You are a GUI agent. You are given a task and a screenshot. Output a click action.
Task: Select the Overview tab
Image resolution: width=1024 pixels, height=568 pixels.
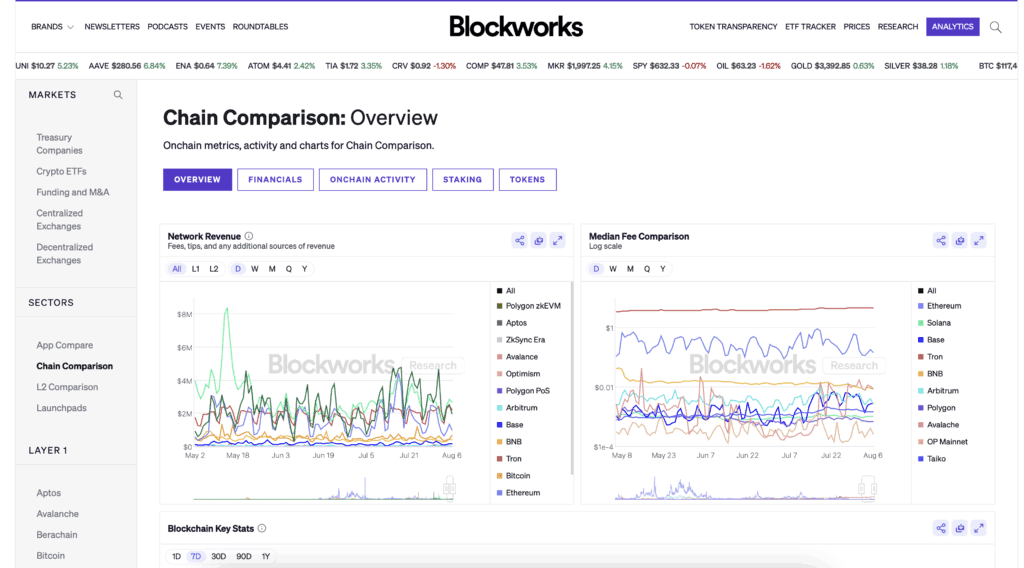pyautogui.click(x=197, y=180)
